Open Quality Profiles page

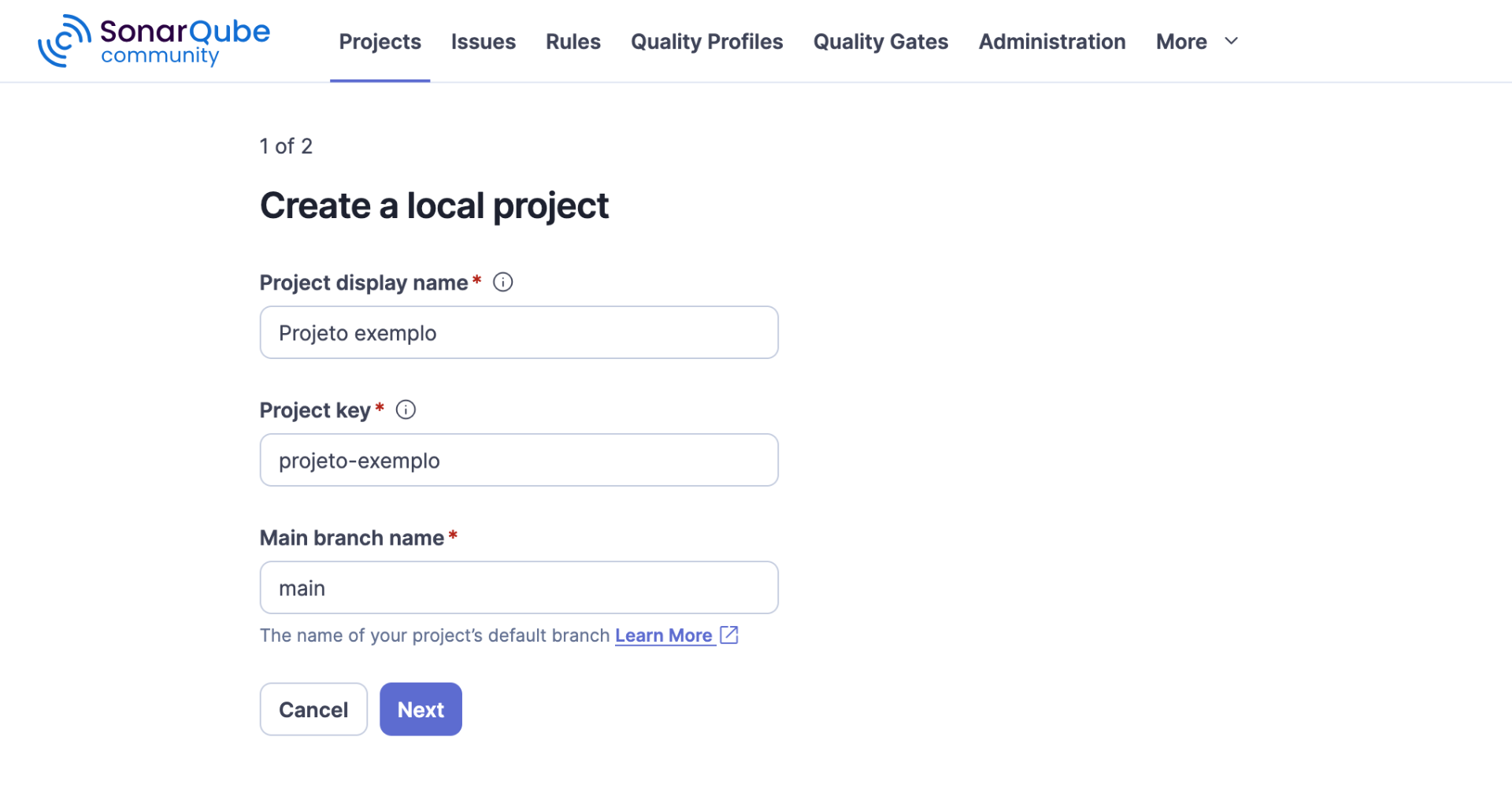click(706, 42)
